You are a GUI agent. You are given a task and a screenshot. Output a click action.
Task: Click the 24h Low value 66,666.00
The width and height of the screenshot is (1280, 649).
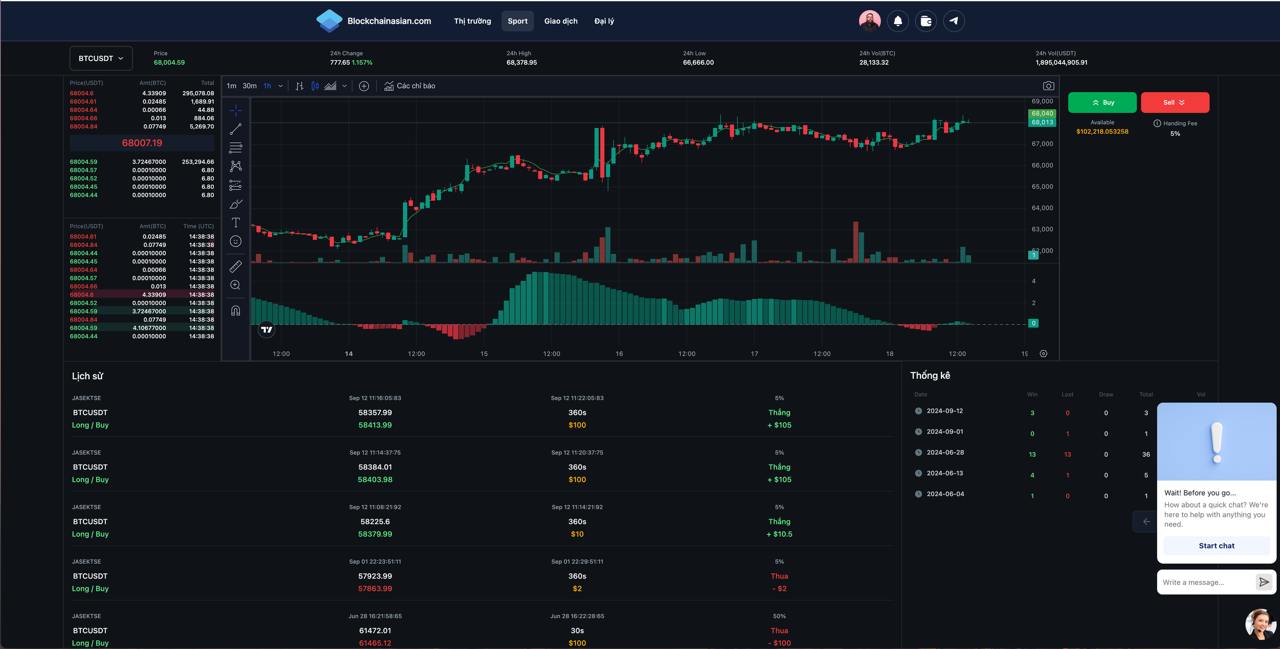point(698,62)
